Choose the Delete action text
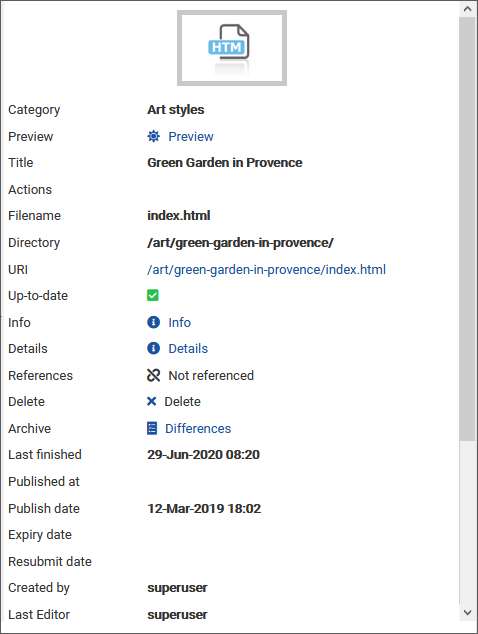478x634 pixels. [182, 402]
